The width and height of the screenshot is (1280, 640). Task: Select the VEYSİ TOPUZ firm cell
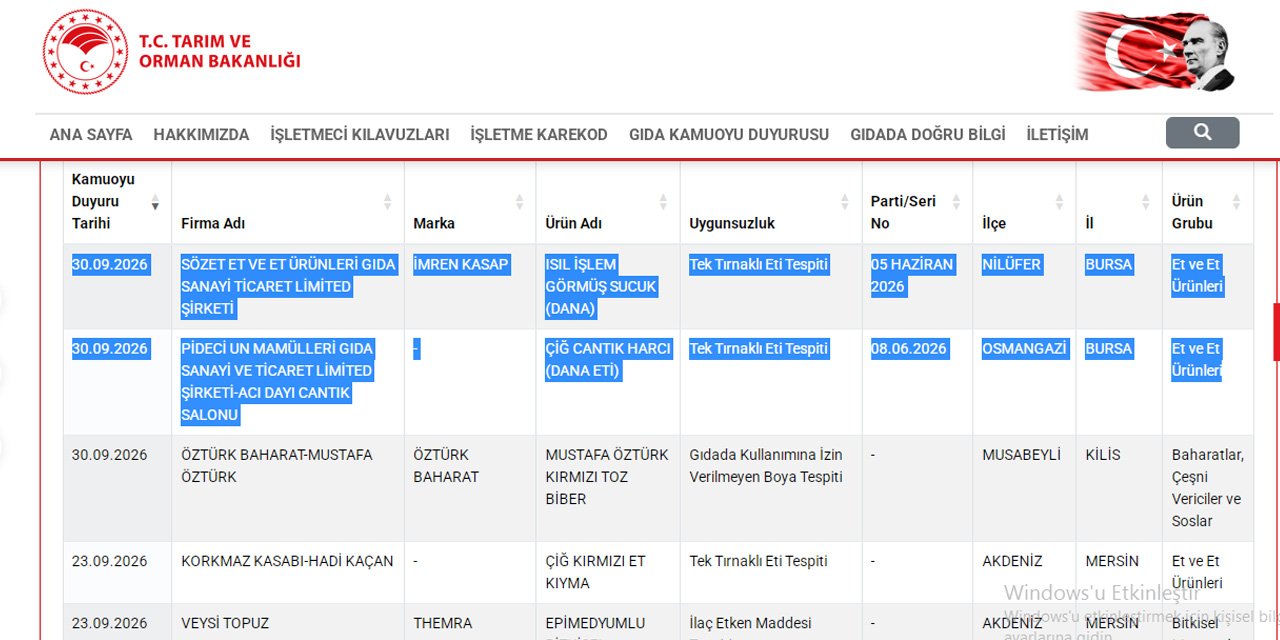click(x=225, y=623)
